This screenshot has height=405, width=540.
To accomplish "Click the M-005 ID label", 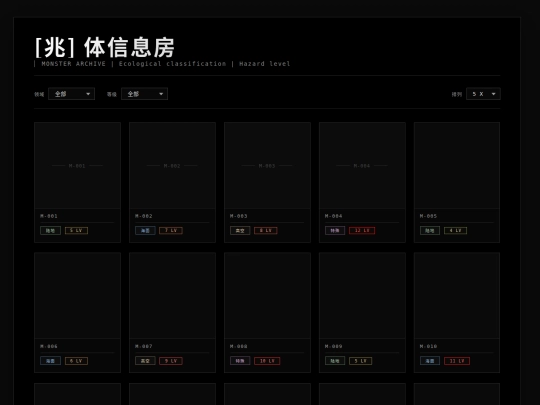I will tap(428, 216).
